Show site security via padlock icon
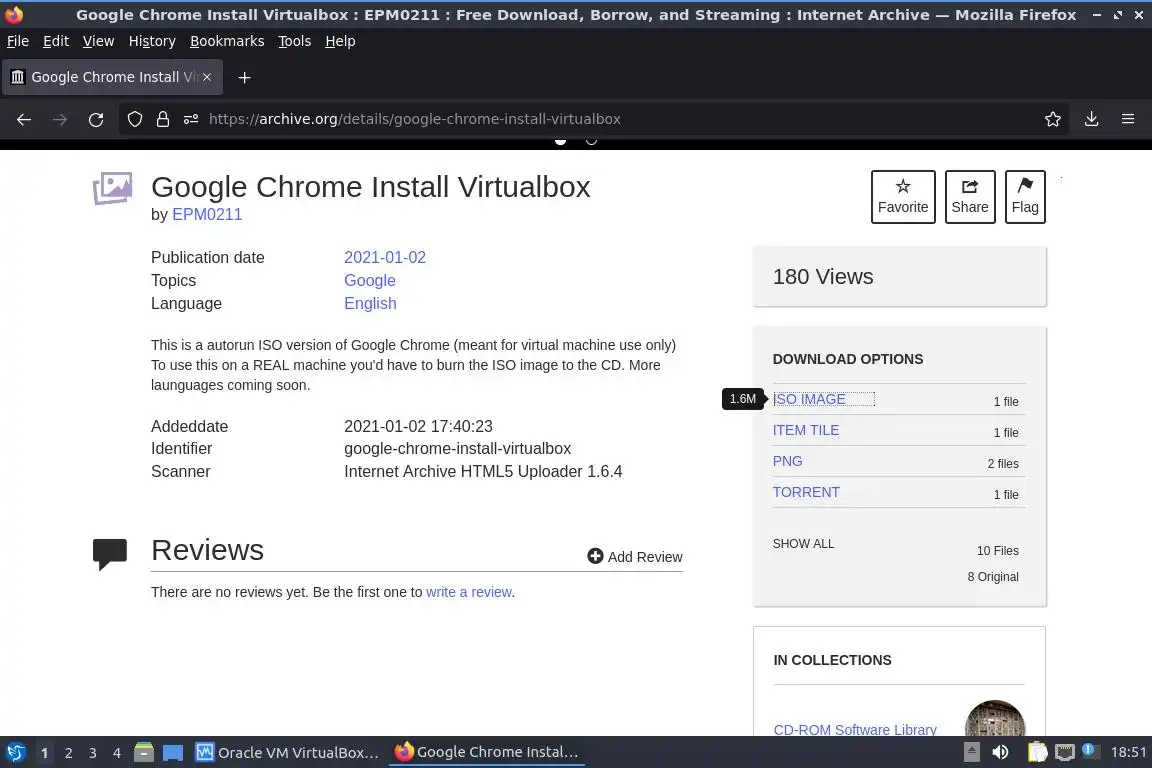Screen dimensions: 1152x768 point(162,119)
